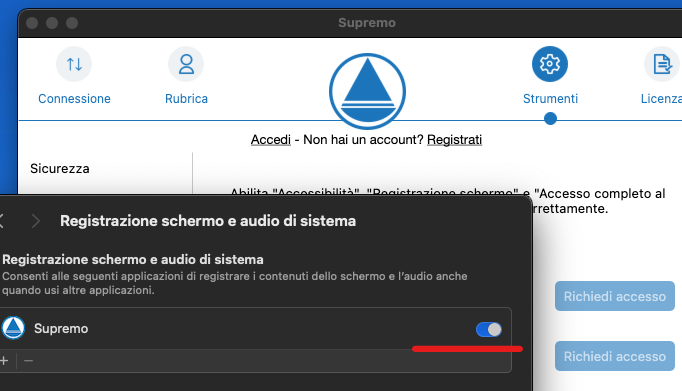Go forward with the chevron in System Settings
The image size is (682, 391).
tap(36, 221)
